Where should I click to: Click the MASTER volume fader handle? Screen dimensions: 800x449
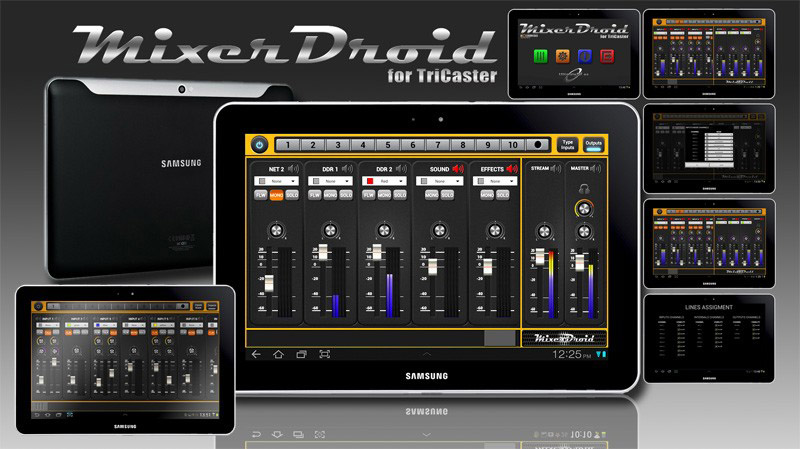tap(580, 262)
